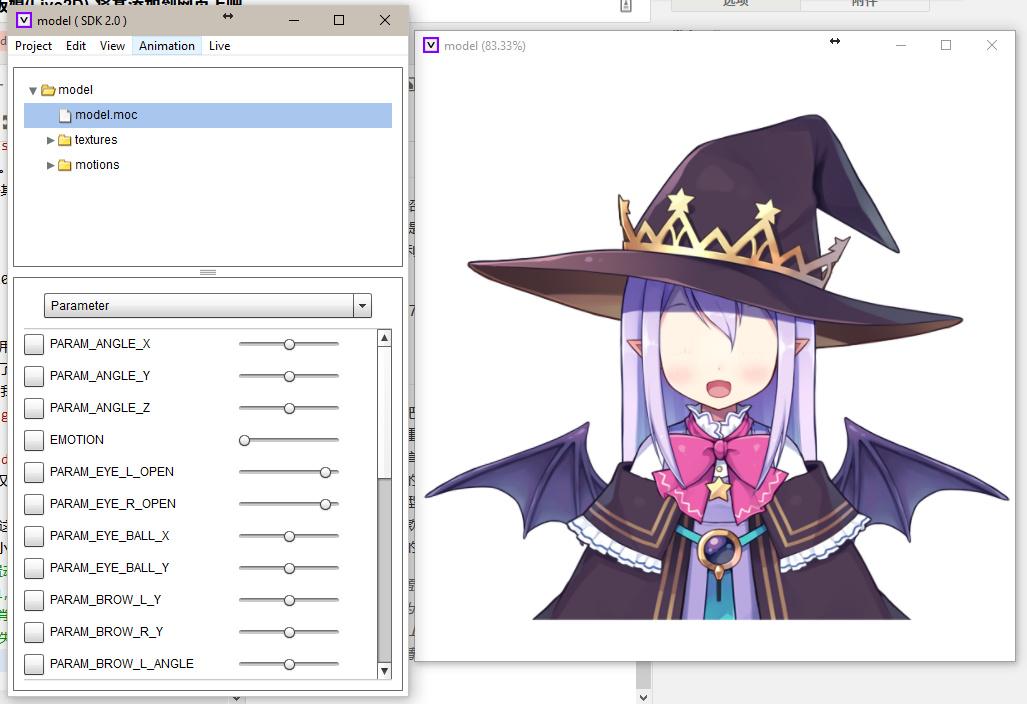Open the Animation menu

(166, 46)
